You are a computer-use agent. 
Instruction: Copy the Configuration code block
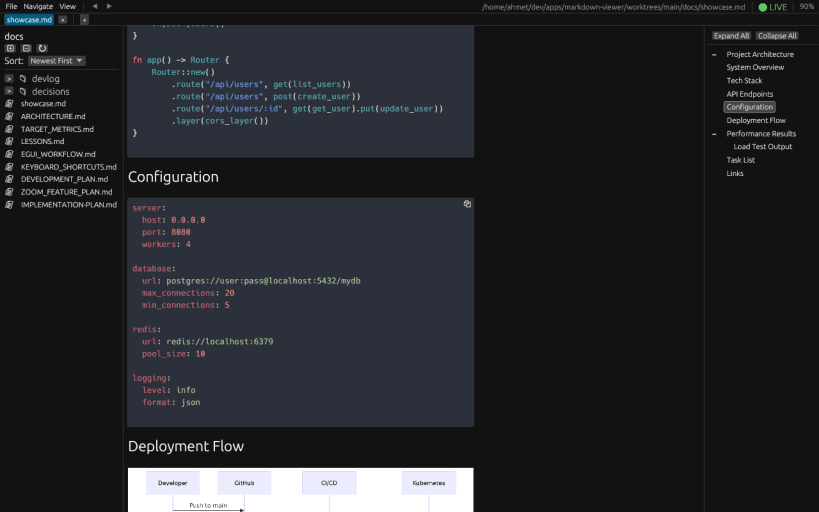(467, 204)
